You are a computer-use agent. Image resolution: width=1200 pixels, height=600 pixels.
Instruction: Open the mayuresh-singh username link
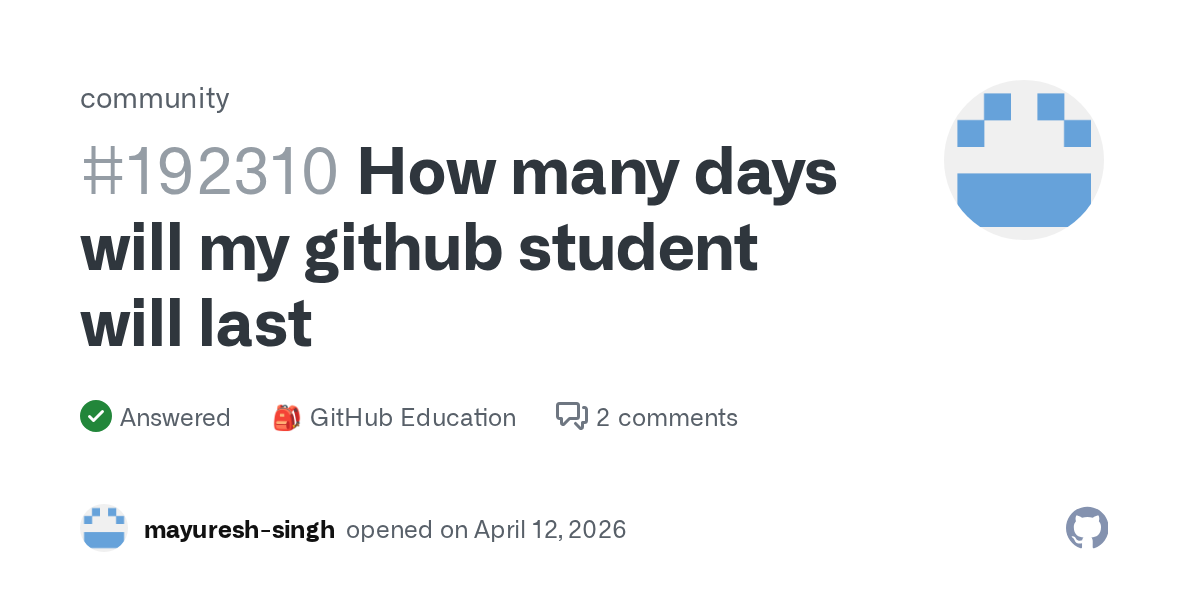[239, 529]
